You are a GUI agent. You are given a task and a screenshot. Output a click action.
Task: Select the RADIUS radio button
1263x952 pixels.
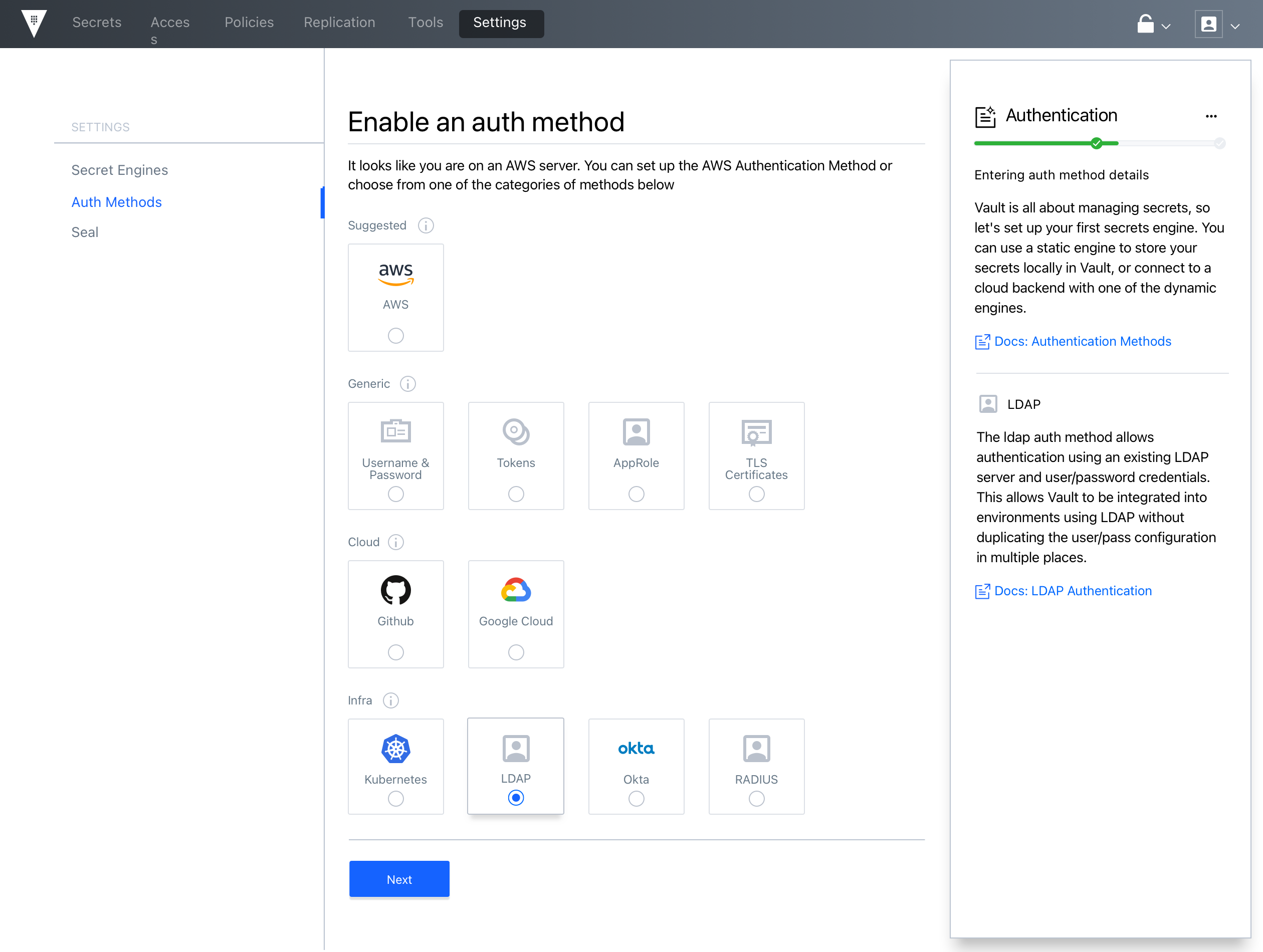pos(756,799)
